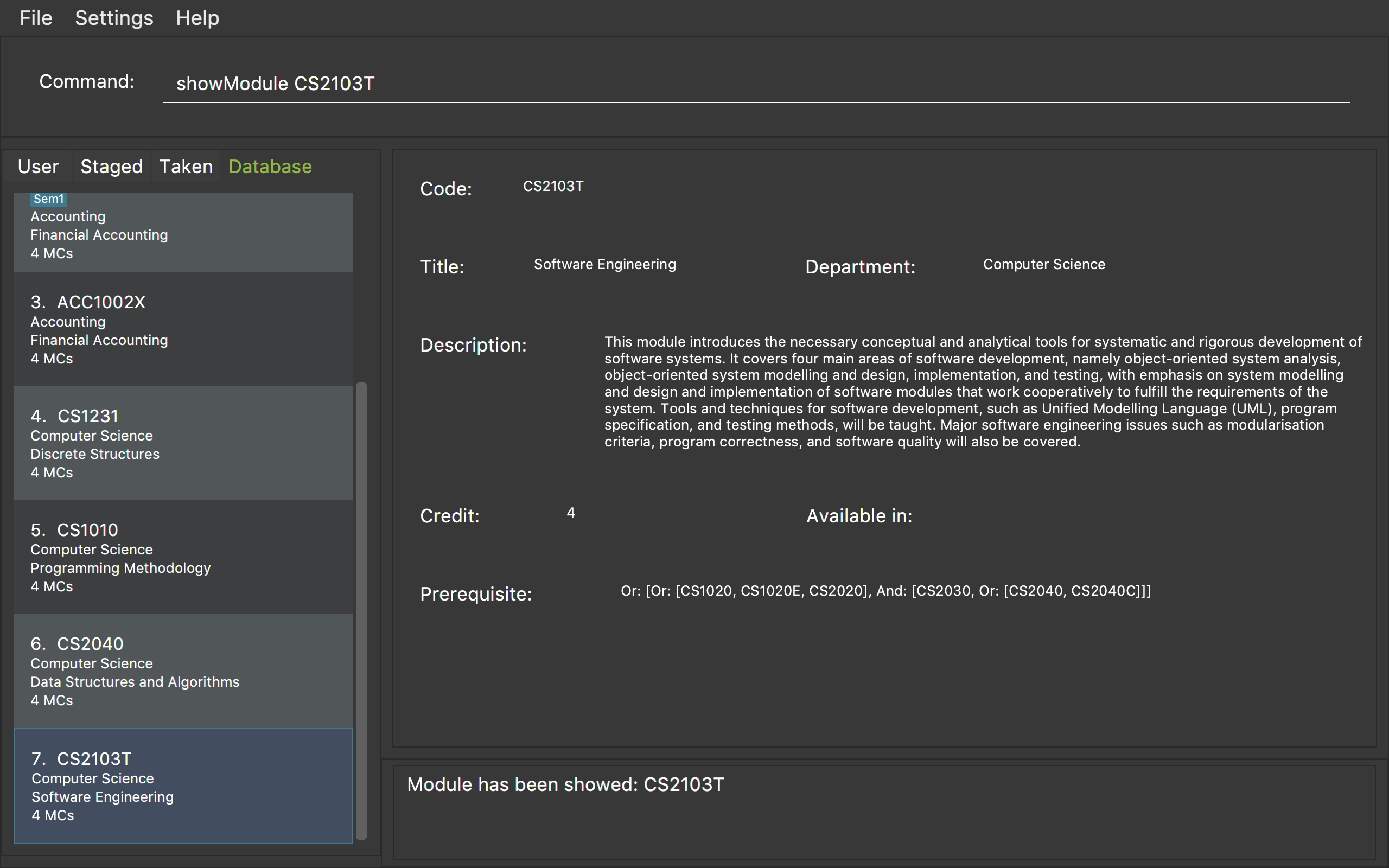This screenshot has height=868, width=1389.
Task: Click Computer Science under CS1231
Action: coord(92,436)
